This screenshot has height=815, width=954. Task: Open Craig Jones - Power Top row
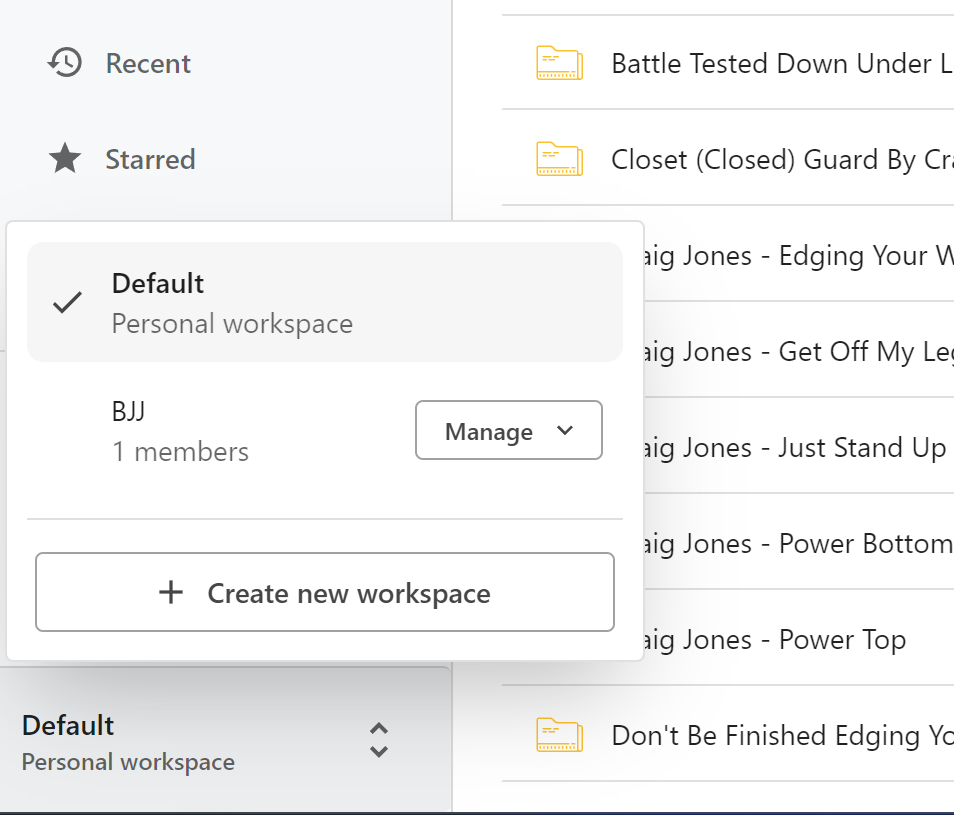(x=799, y=639)
